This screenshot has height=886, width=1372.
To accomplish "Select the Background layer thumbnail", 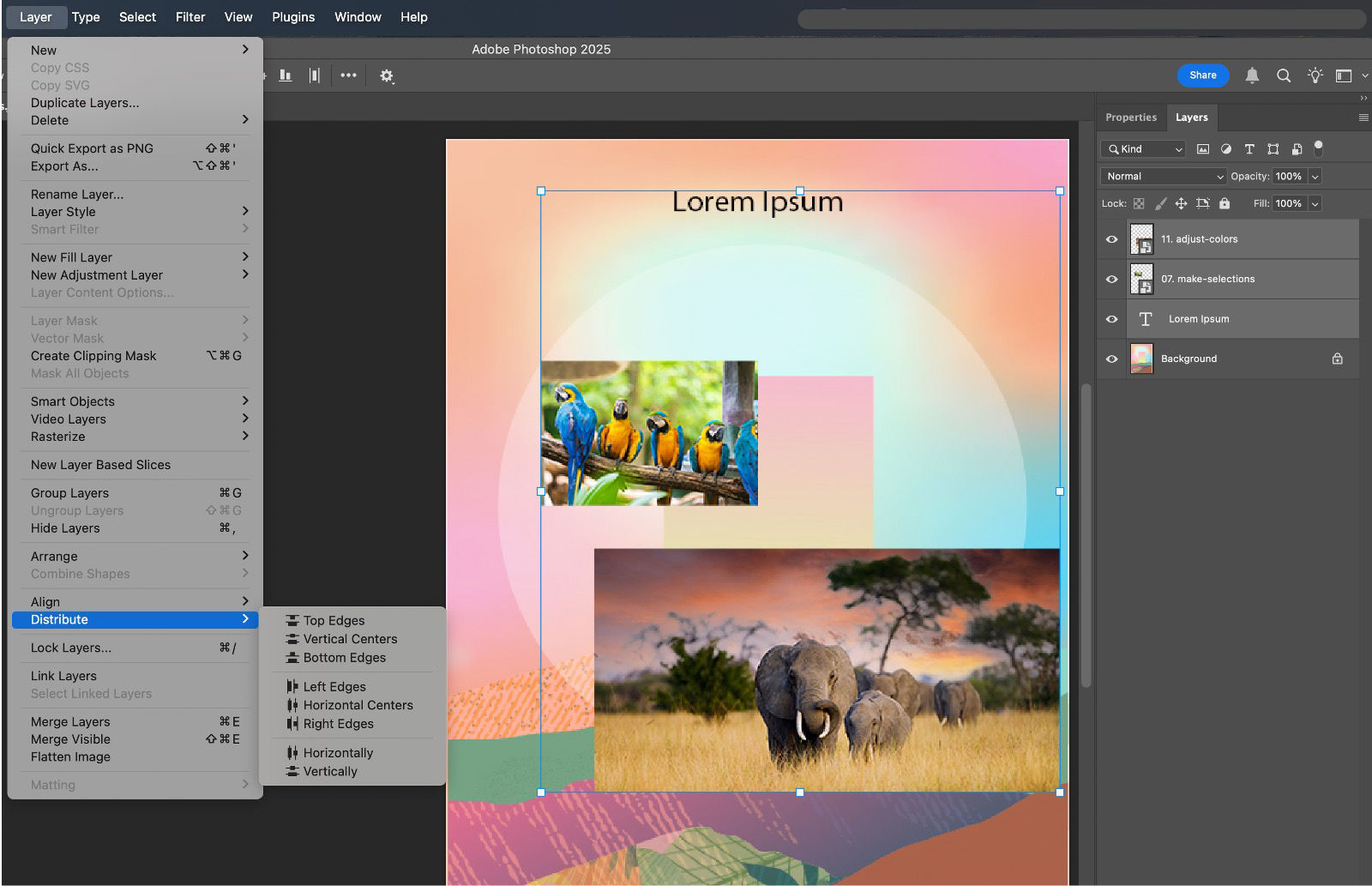I will click(1142, 359).
